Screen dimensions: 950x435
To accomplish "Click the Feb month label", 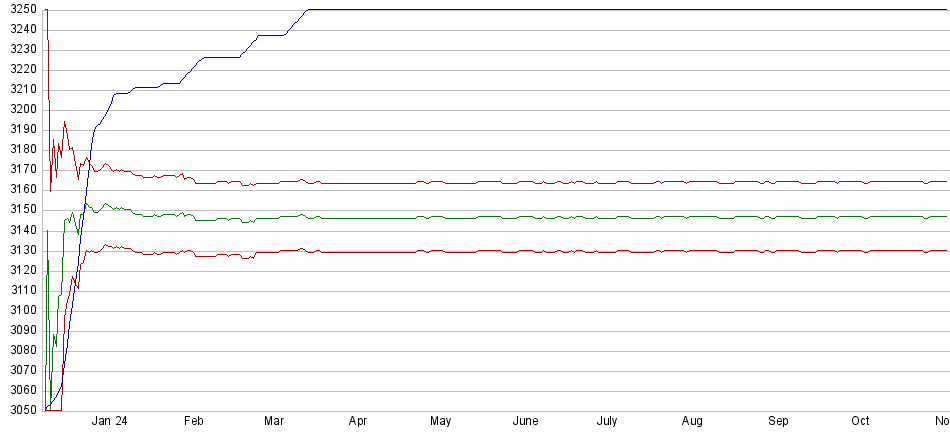I will 193,421.
